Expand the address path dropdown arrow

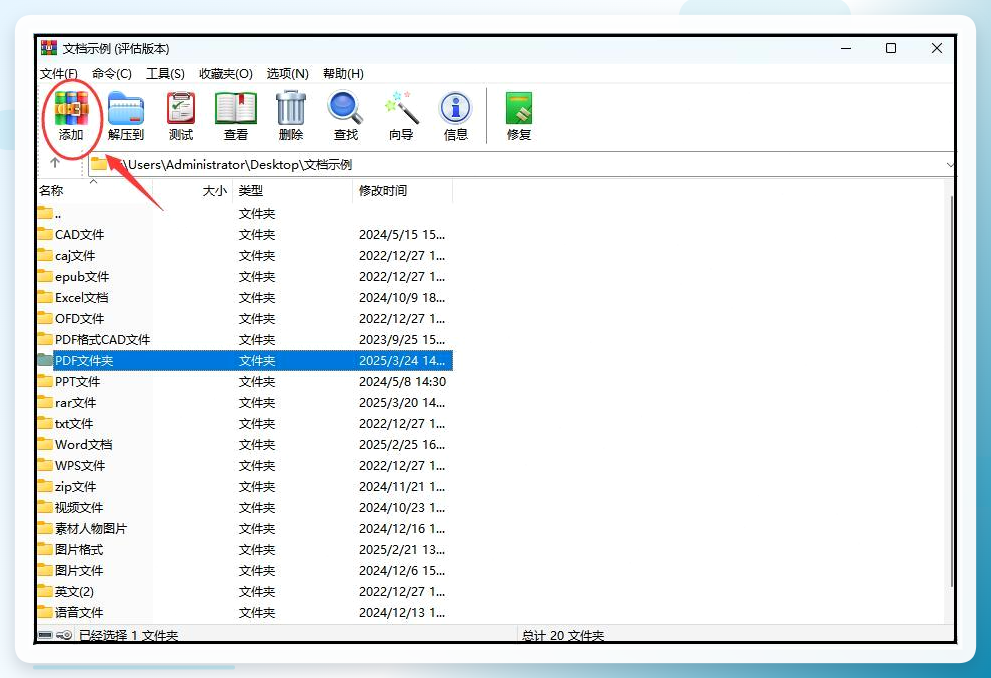[949, 165]
